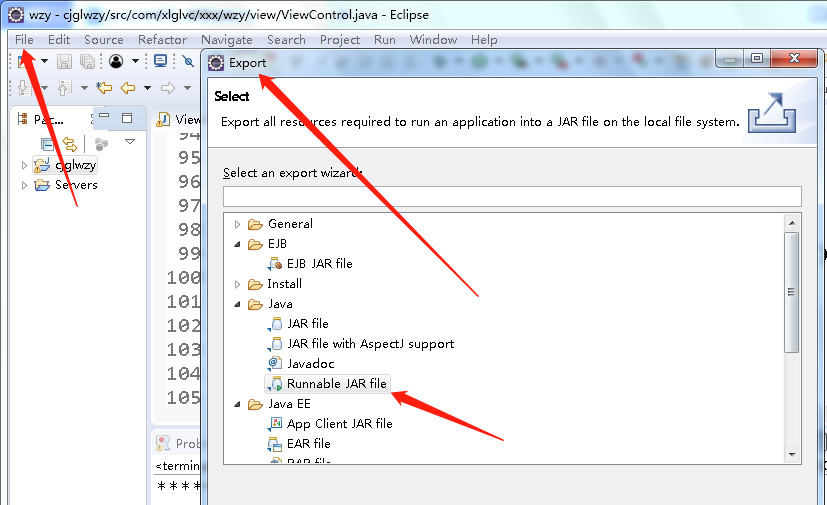Viewport: 827px width, 505px height.
Task: Open the New dropdown arrow in toolbar
Action: pos(44,61)
